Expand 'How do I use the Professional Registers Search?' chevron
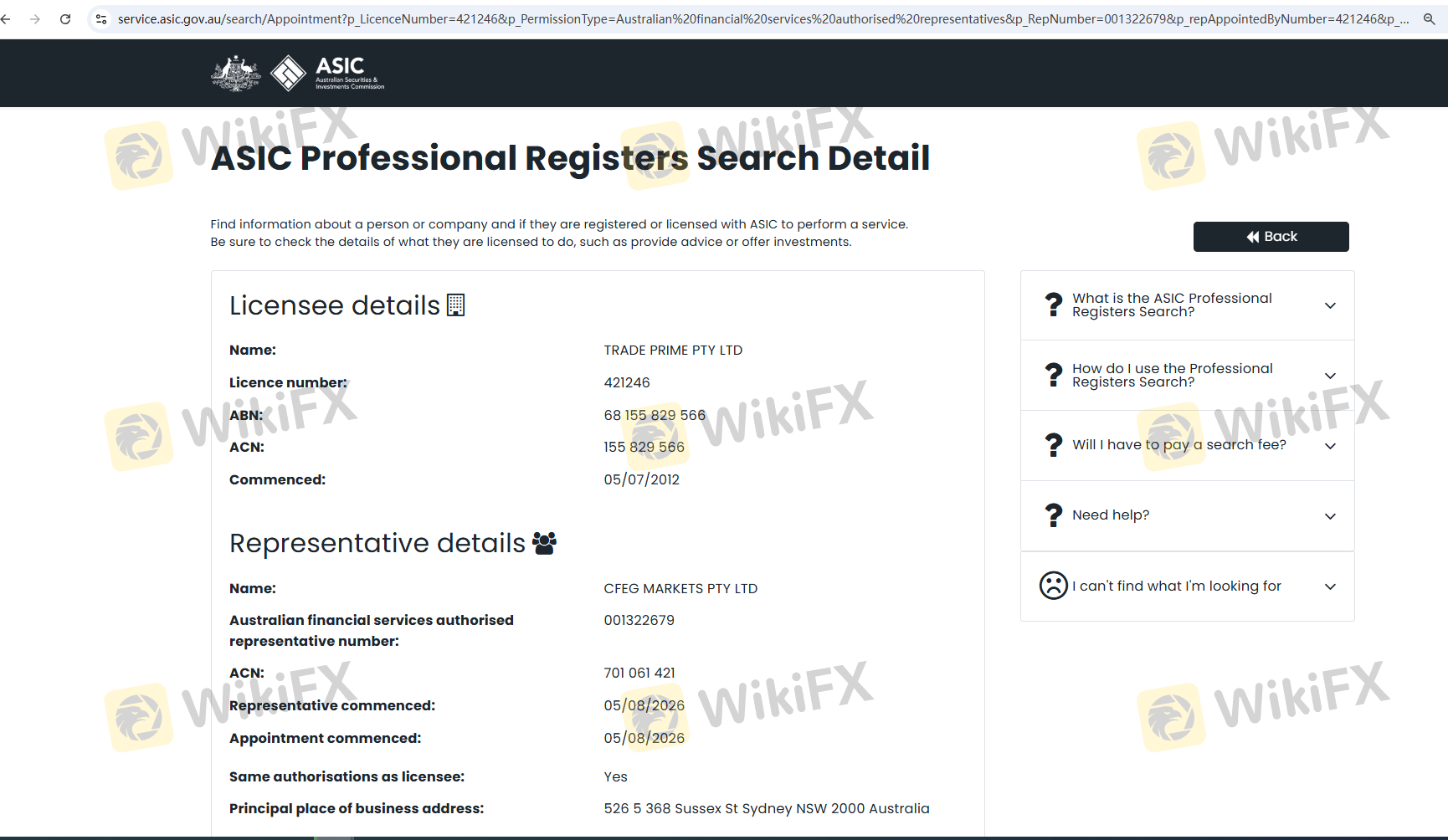 pos(1330,376)
